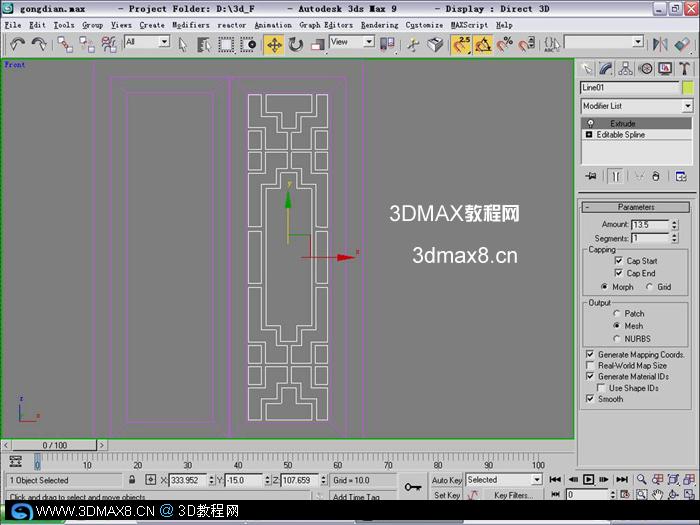The width and height of the screenshot is (700, 525).
Task: Open the Create command panel tab
Action: (x=587, y=68)
